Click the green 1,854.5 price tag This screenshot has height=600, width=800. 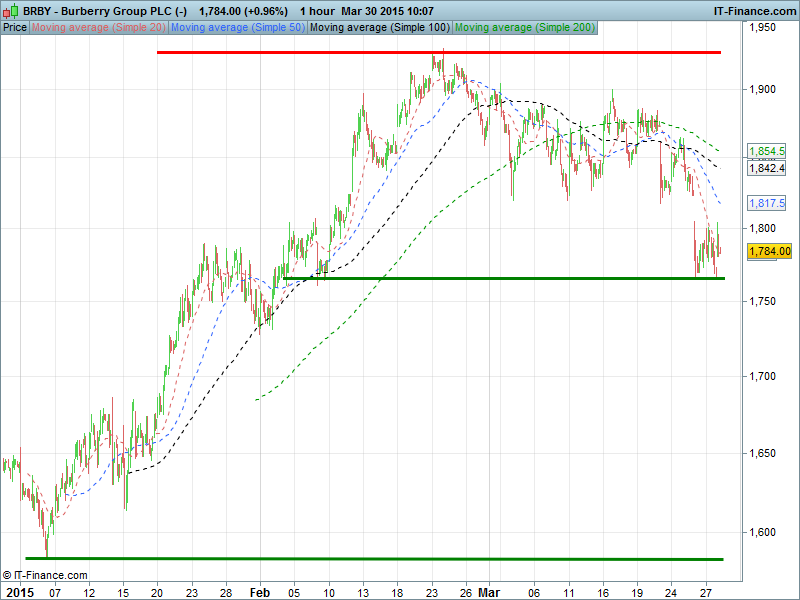pyautogui.click(x=767, y=151)
